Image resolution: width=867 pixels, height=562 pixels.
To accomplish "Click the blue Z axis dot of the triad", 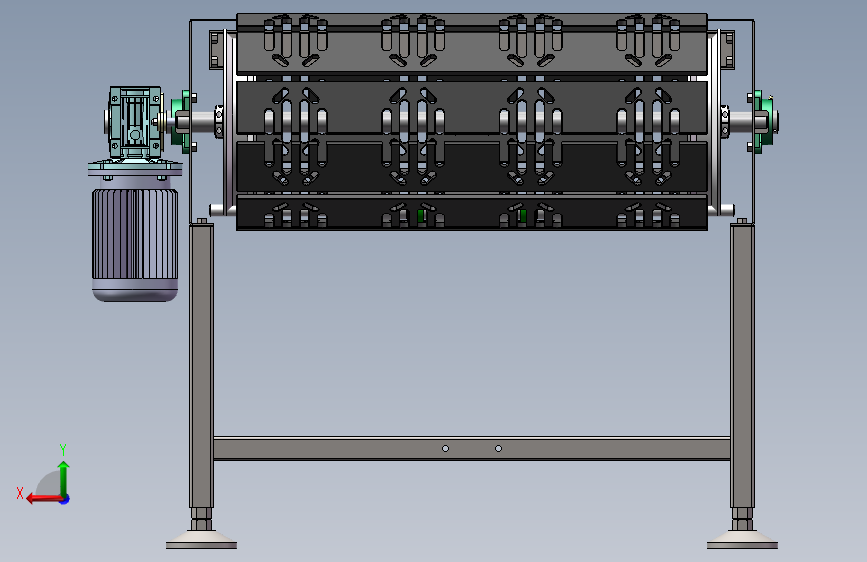I will [65, 499].
